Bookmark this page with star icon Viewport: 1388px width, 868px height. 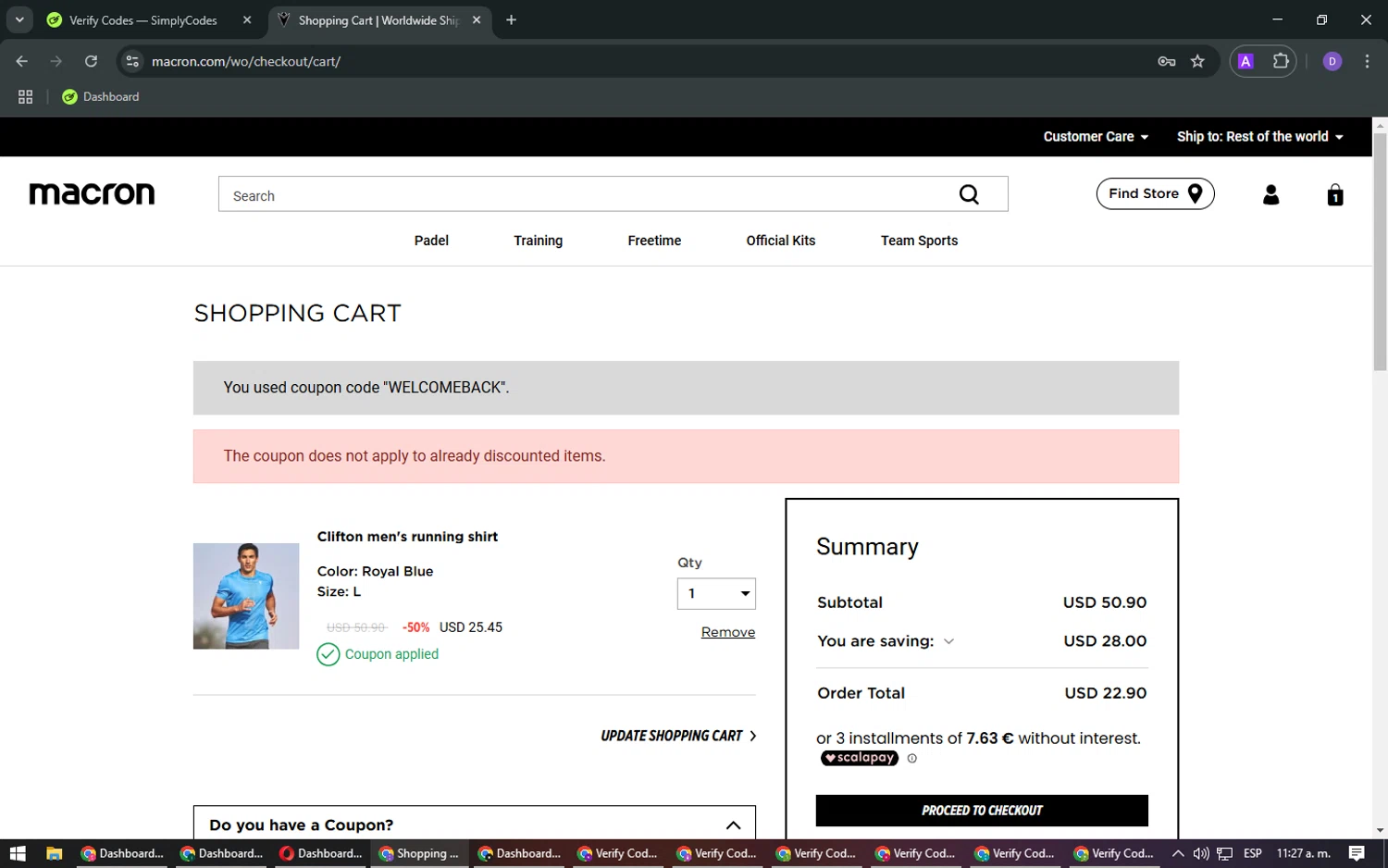(1197, 61)
